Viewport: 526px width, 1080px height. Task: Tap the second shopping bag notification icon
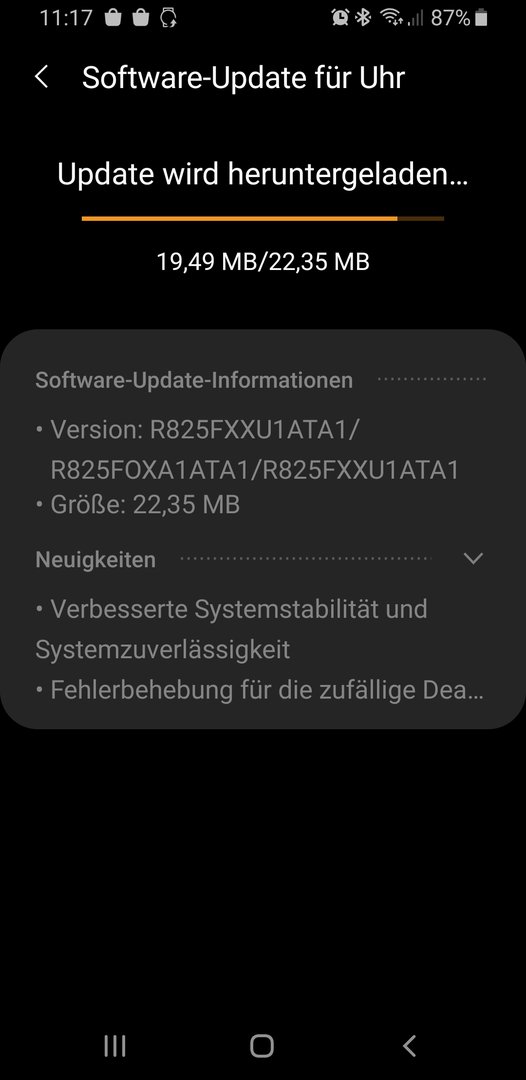click(140, 18)
